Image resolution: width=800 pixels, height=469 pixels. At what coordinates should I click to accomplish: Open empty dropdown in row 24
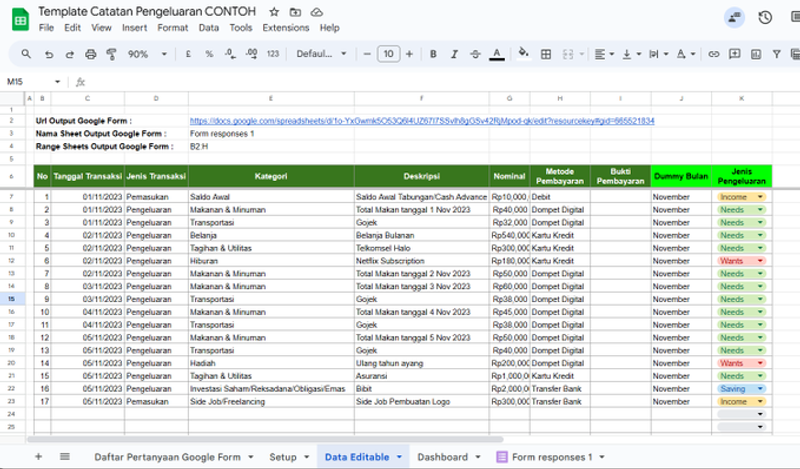click(760, 414)
